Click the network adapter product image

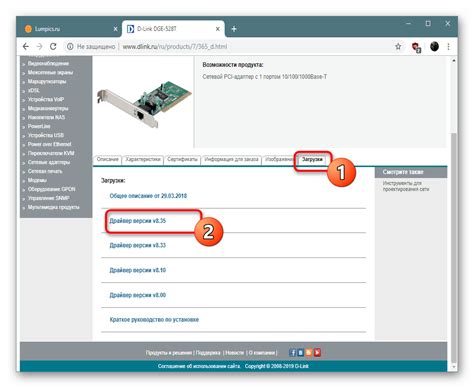coord(144,103)
